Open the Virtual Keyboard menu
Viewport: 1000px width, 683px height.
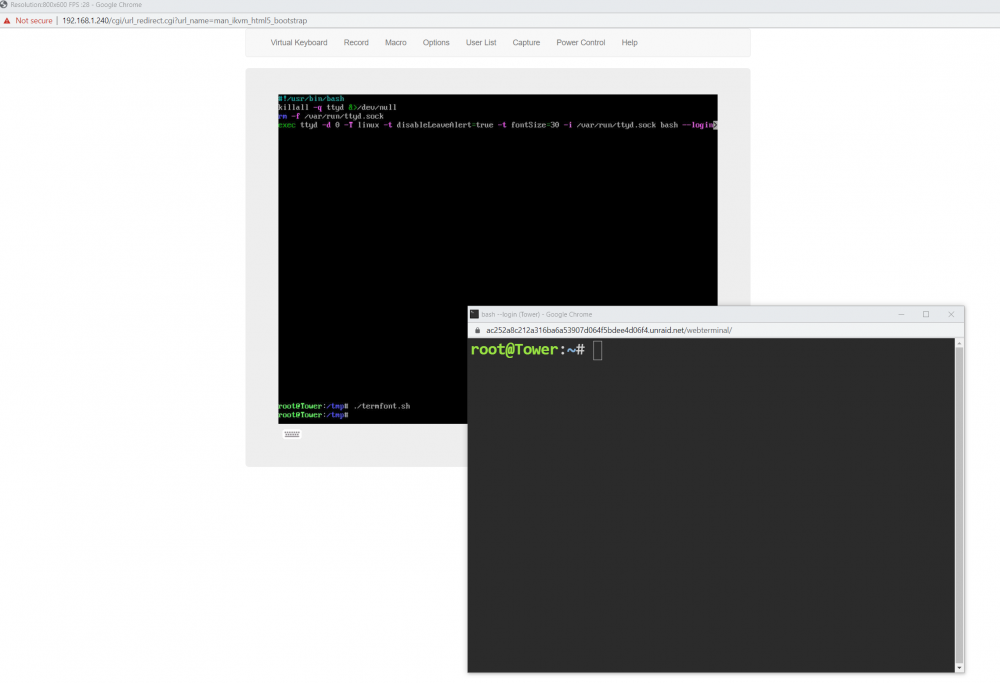[x=298, y=43]
